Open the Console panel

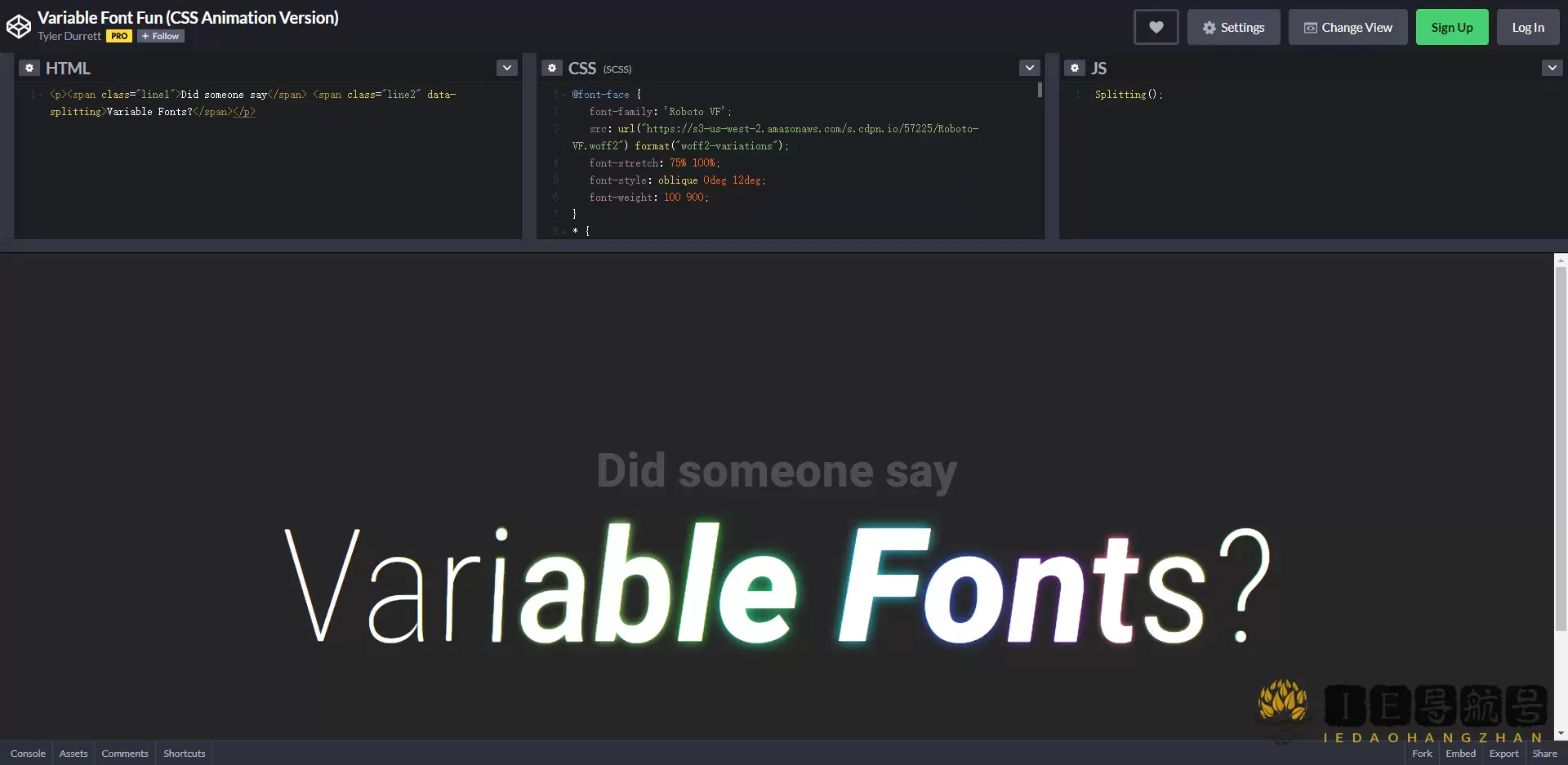click(28, 754)
